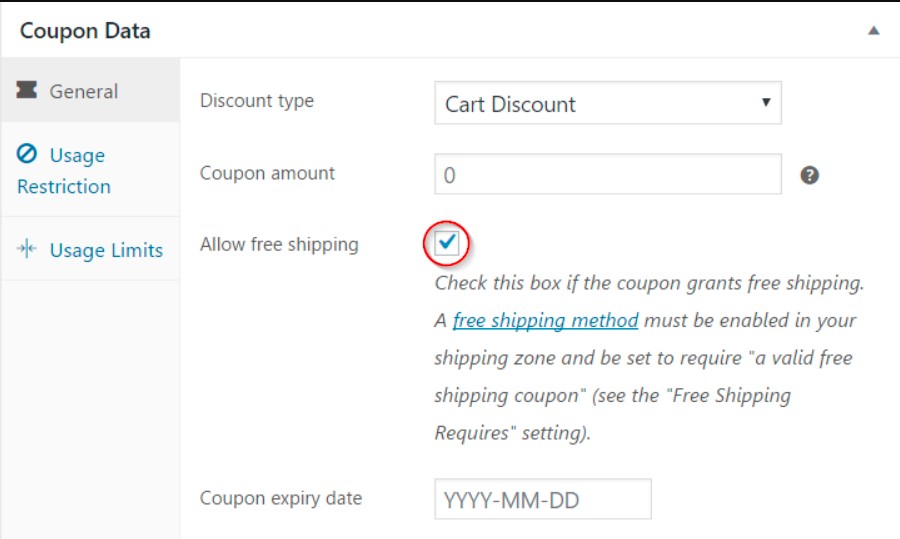
Task: Click the arrow on the Cart Discount select
Action: [x=766, y=103]
